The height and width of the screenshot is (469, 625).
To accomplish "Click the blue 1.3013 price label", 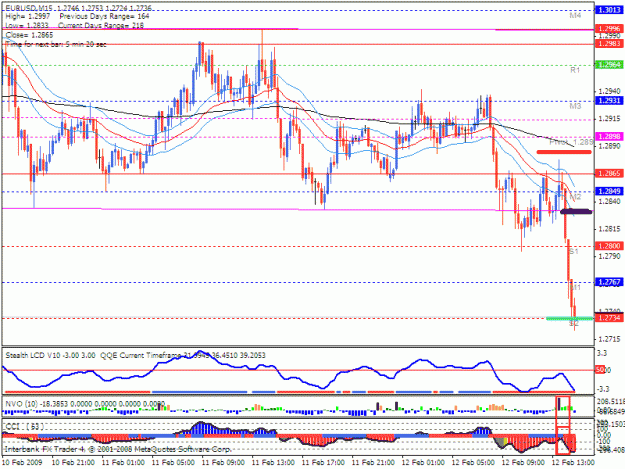I will 609,10.
